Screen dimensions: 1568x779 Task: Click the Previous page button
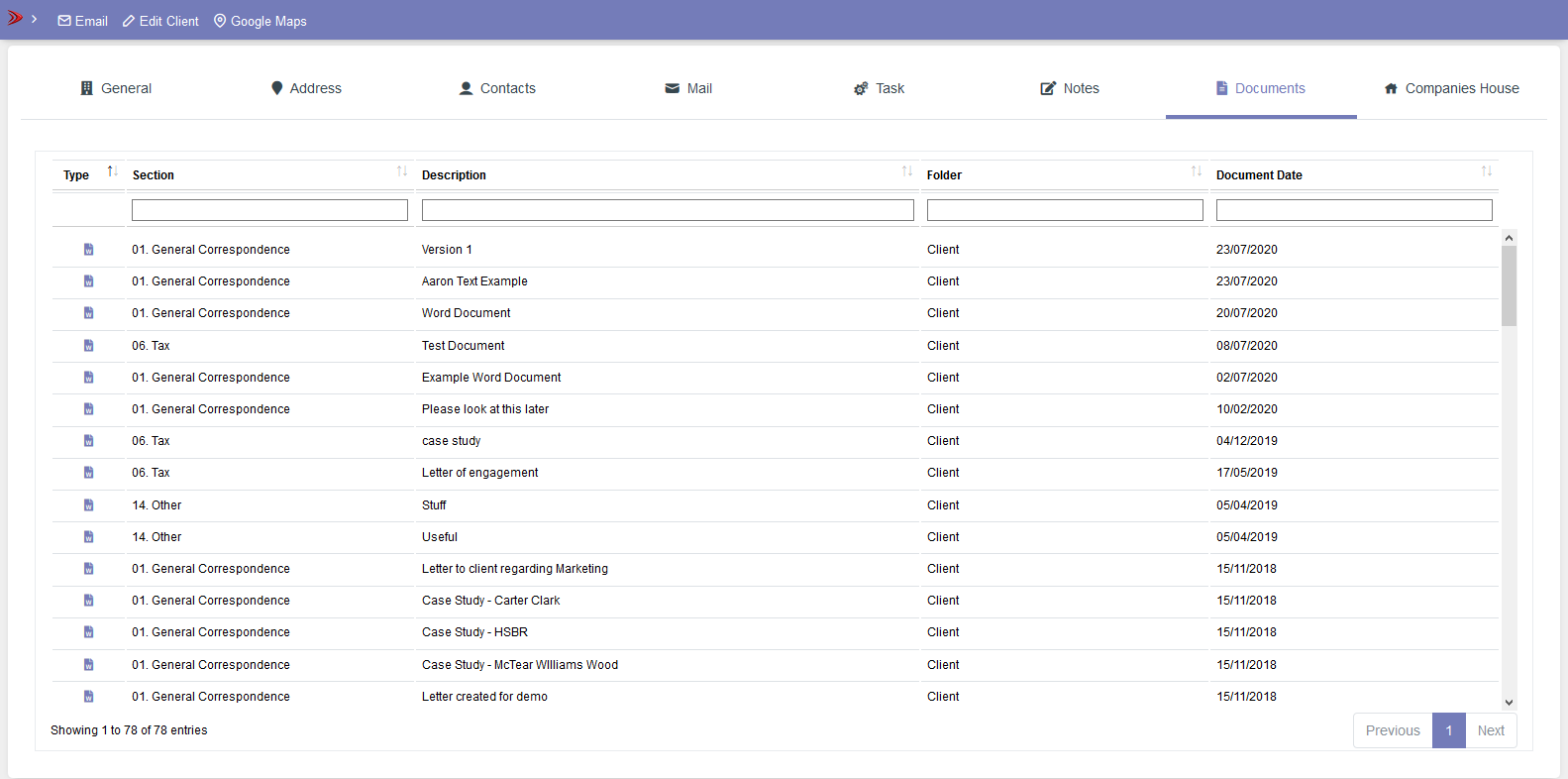coord(1393,730)
